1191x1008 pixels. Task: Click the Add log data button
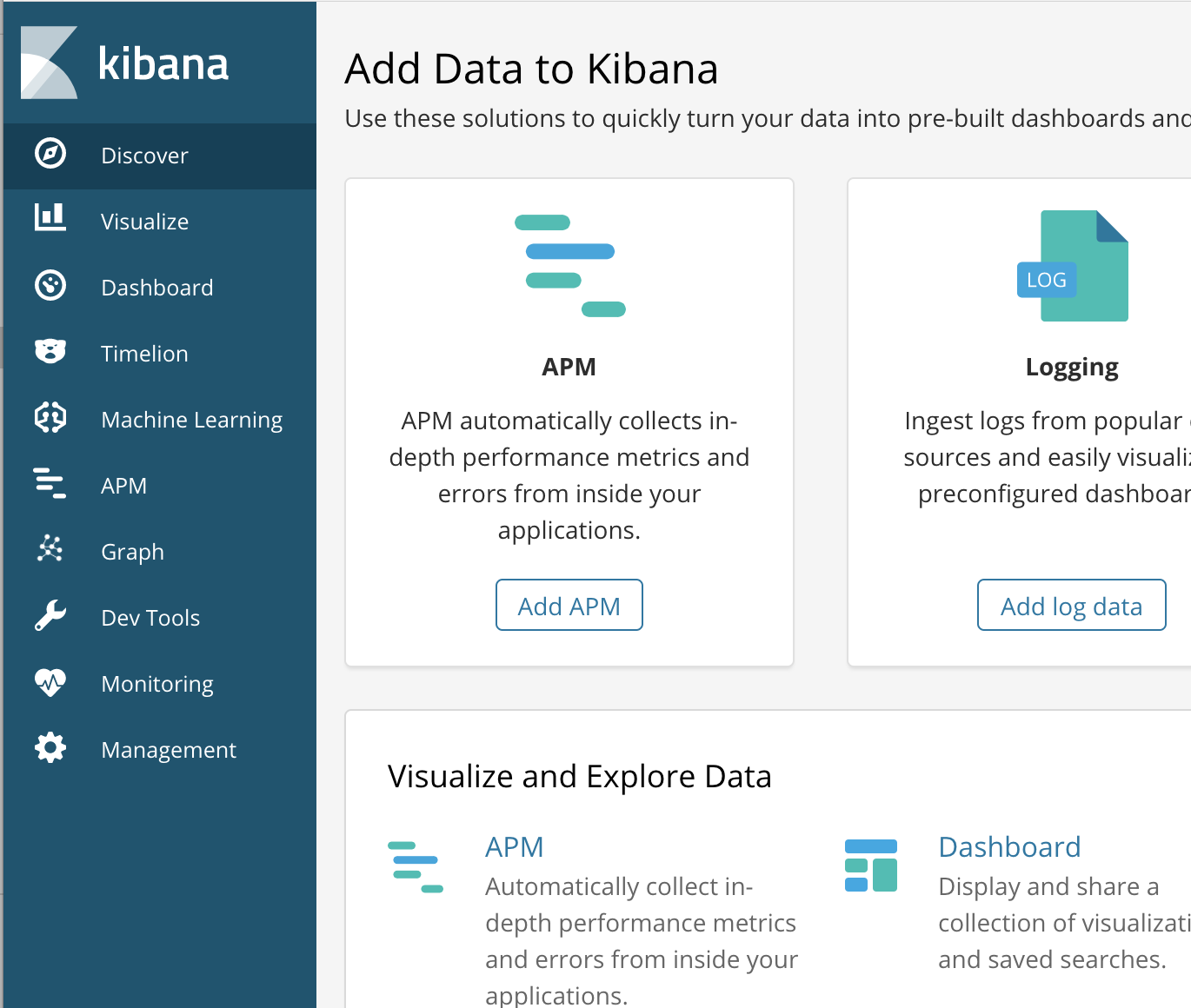click(1072, 605)
